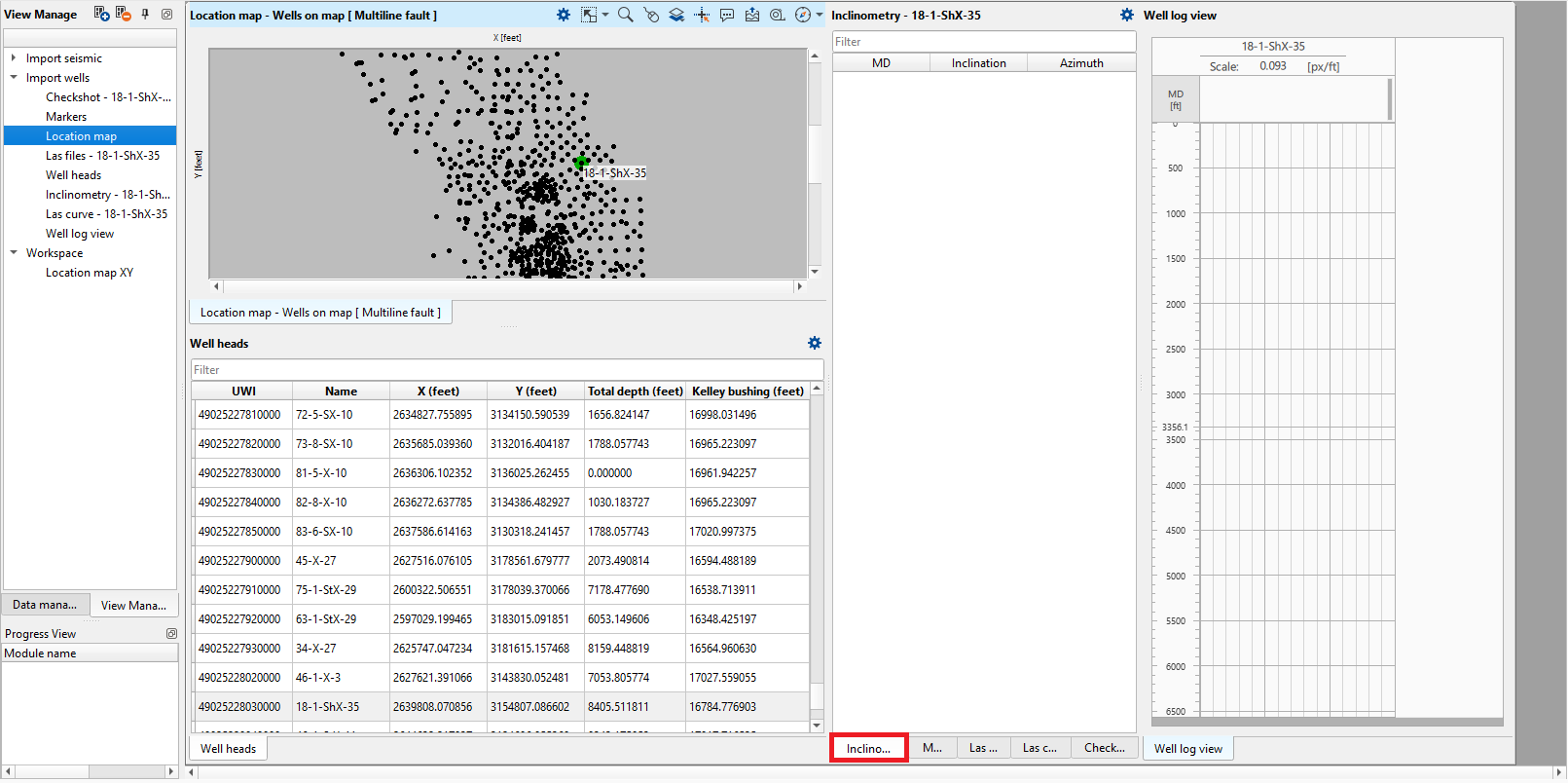Click the Well heads bottom tab
1568x783 pixels.
[x=228, y=749]
